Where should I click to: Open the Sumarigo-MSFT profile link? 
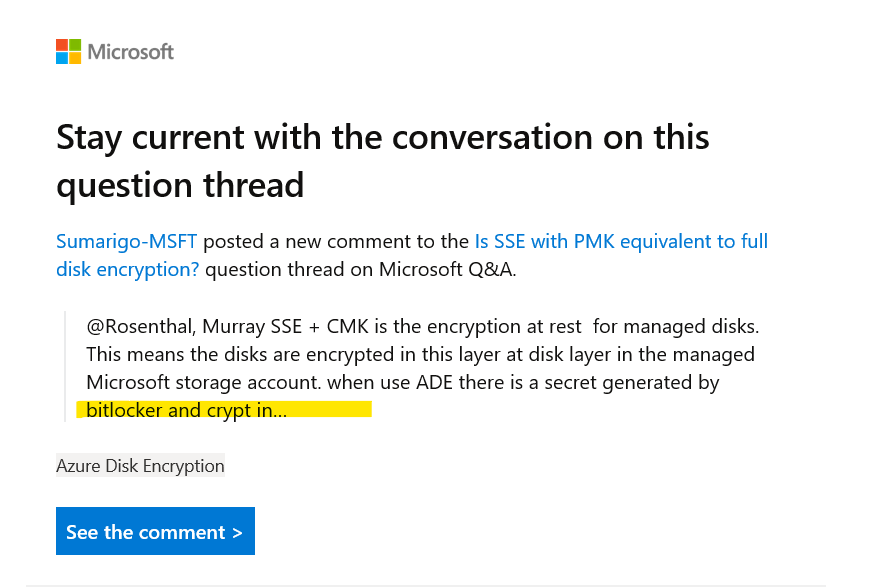[x=127, y=241]
